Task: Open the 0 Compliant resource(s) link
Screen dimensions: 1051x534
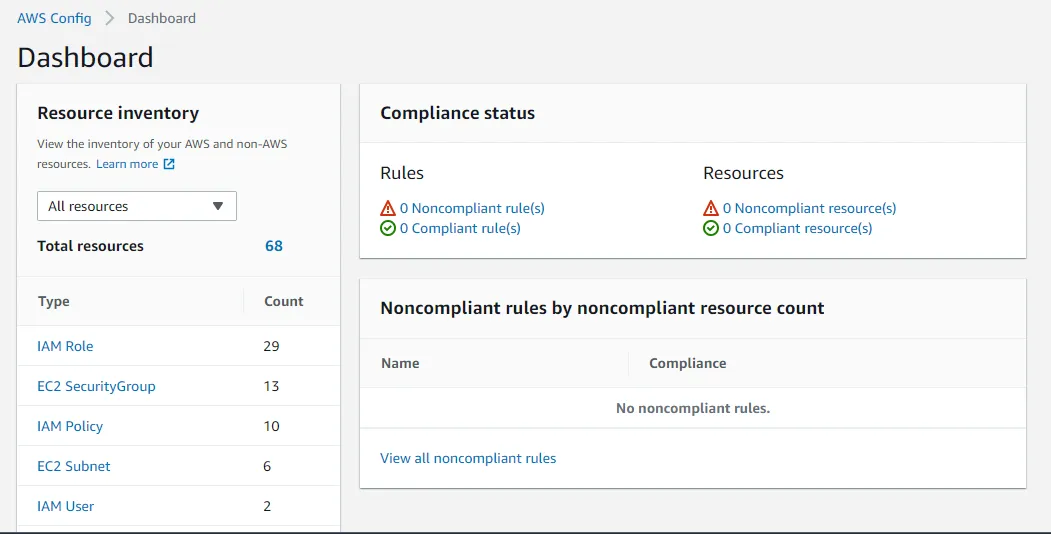Action: pyautogui.click(x=797, y=229)
